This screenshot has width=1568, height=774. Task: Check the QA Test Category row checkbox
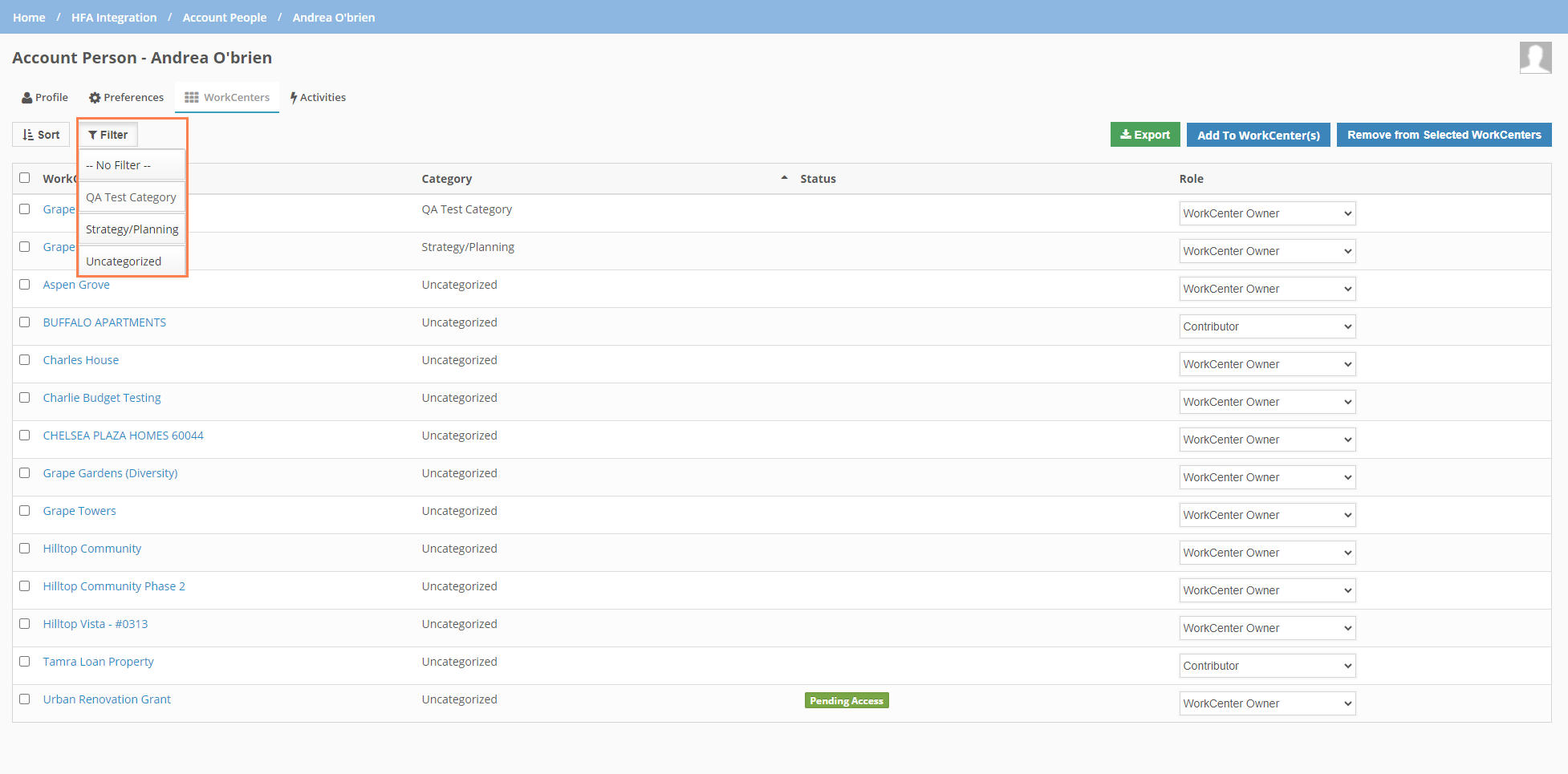(25, 209)
